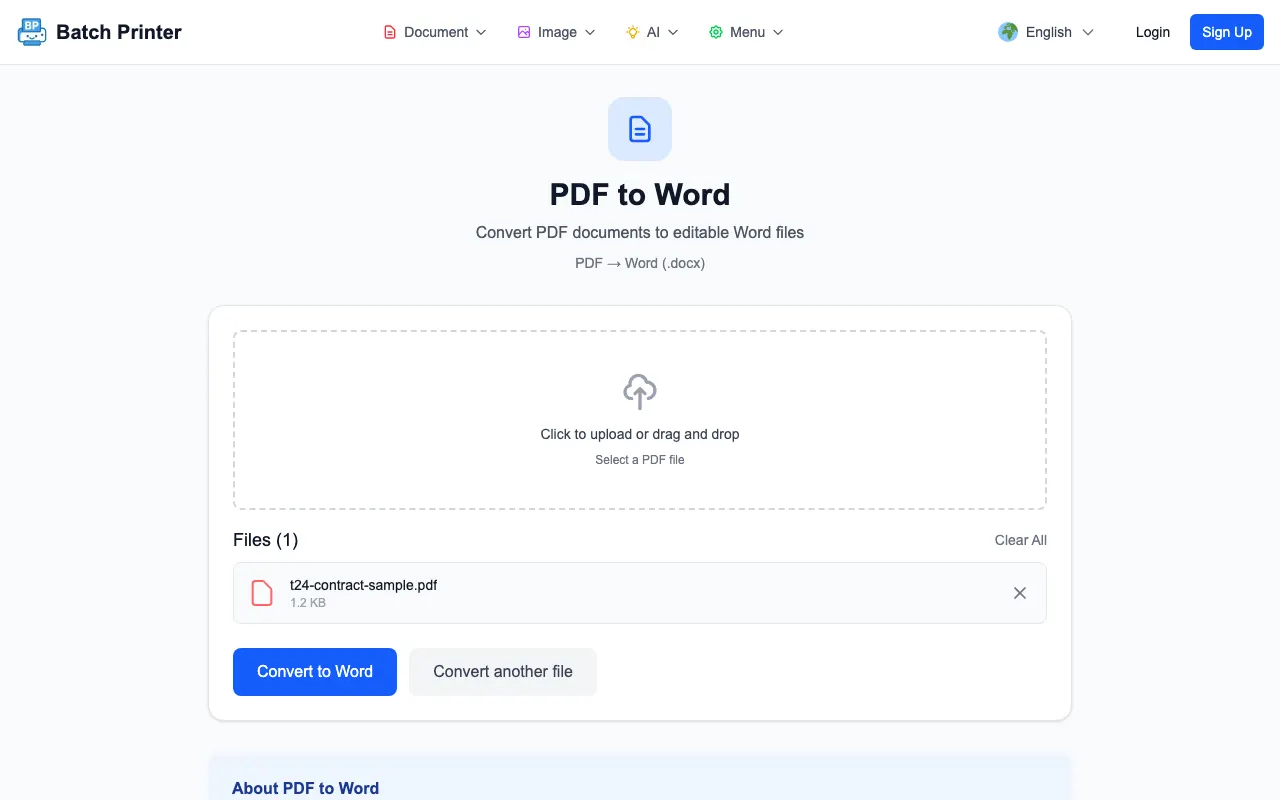Click the purple Image picture icon
The width and height of the screenshot is (1280, 800).
524,32
